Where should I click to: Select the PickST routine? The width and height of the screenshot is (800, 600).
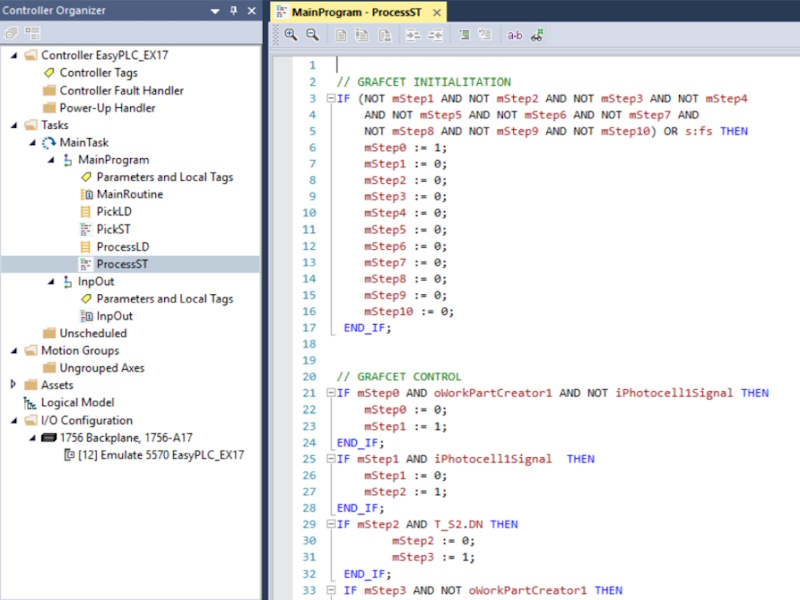(114, 229)
